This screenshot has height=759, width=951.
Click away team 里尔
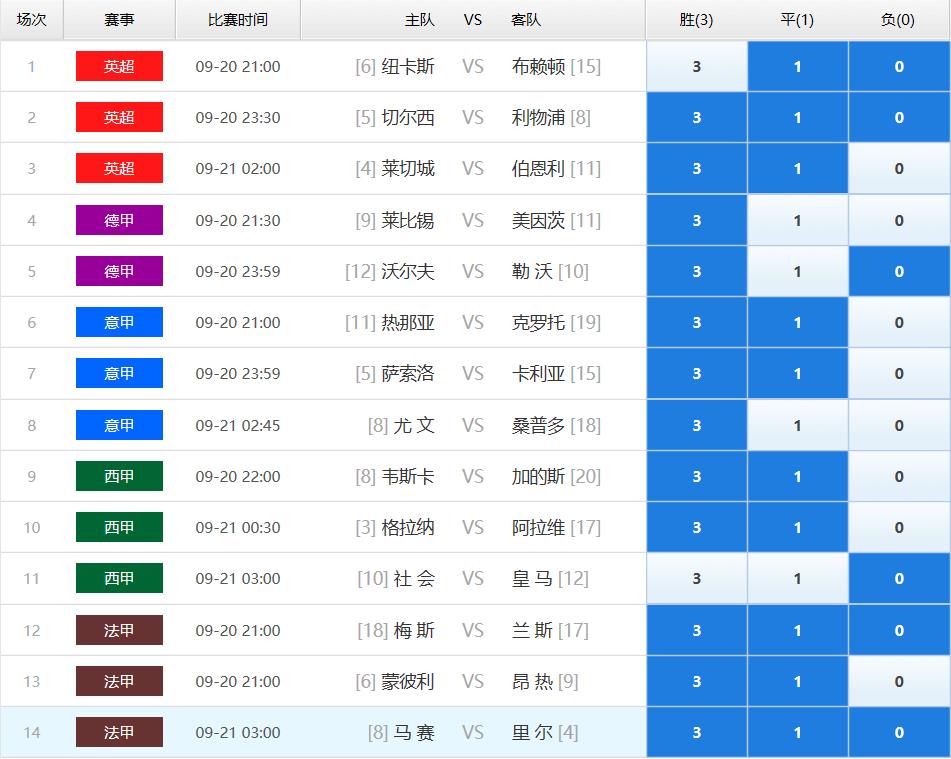coord(533,732)
